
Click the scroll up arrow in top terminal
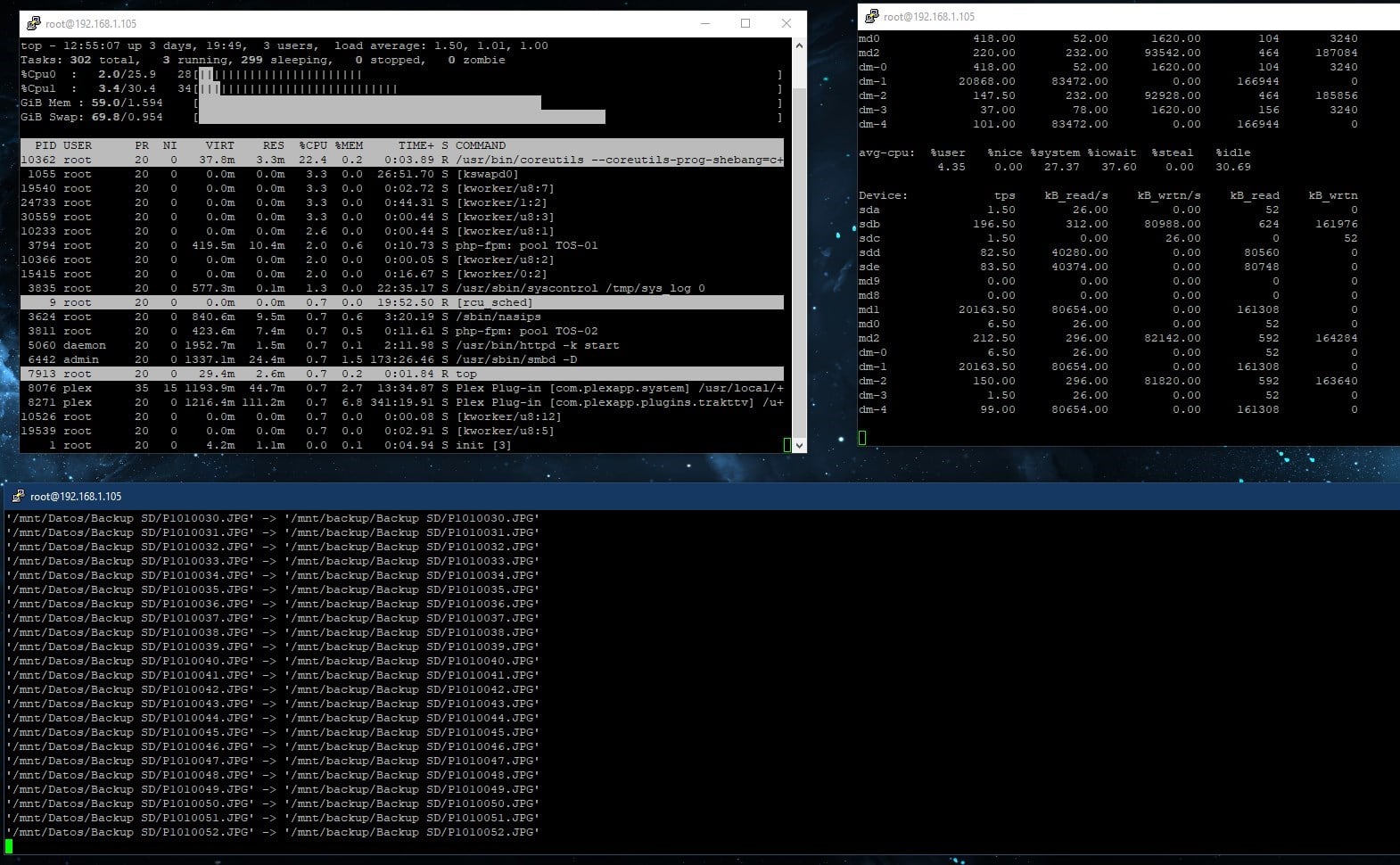[799, 45]
